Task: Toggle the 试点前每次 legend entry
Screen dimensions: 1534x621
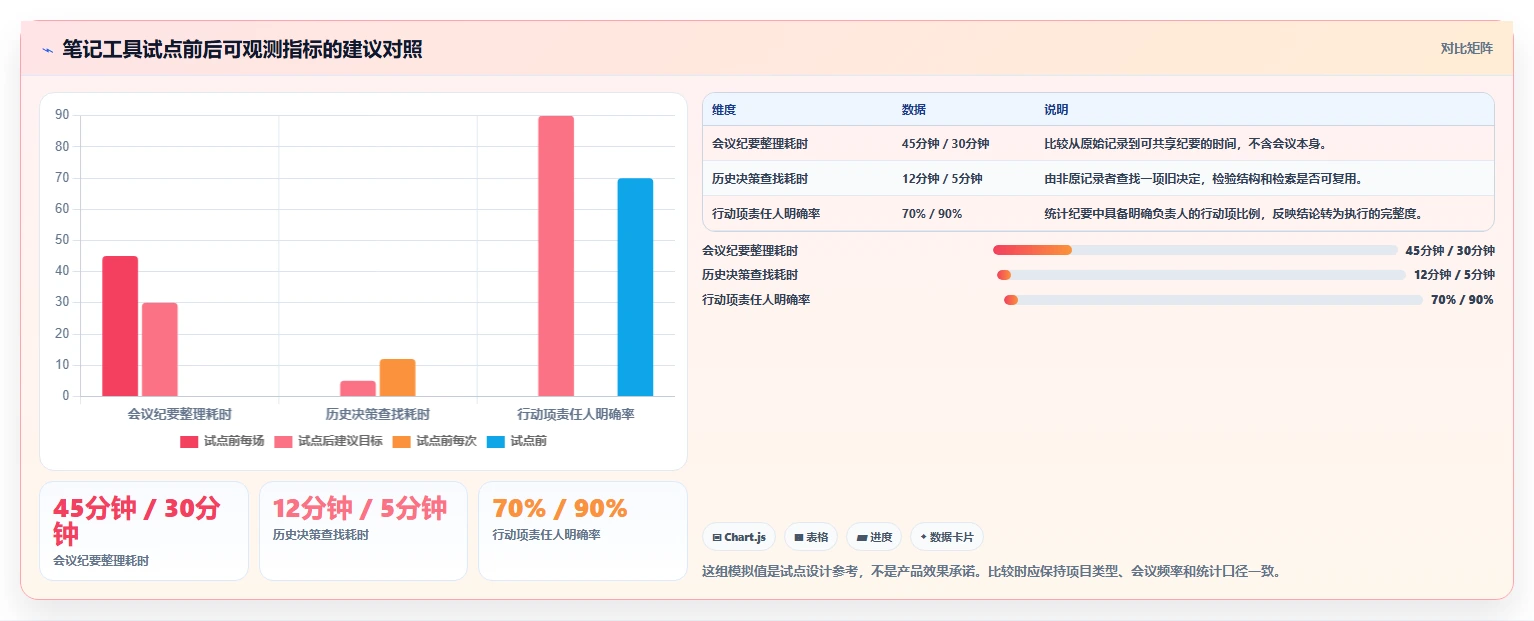Action: 434,441
